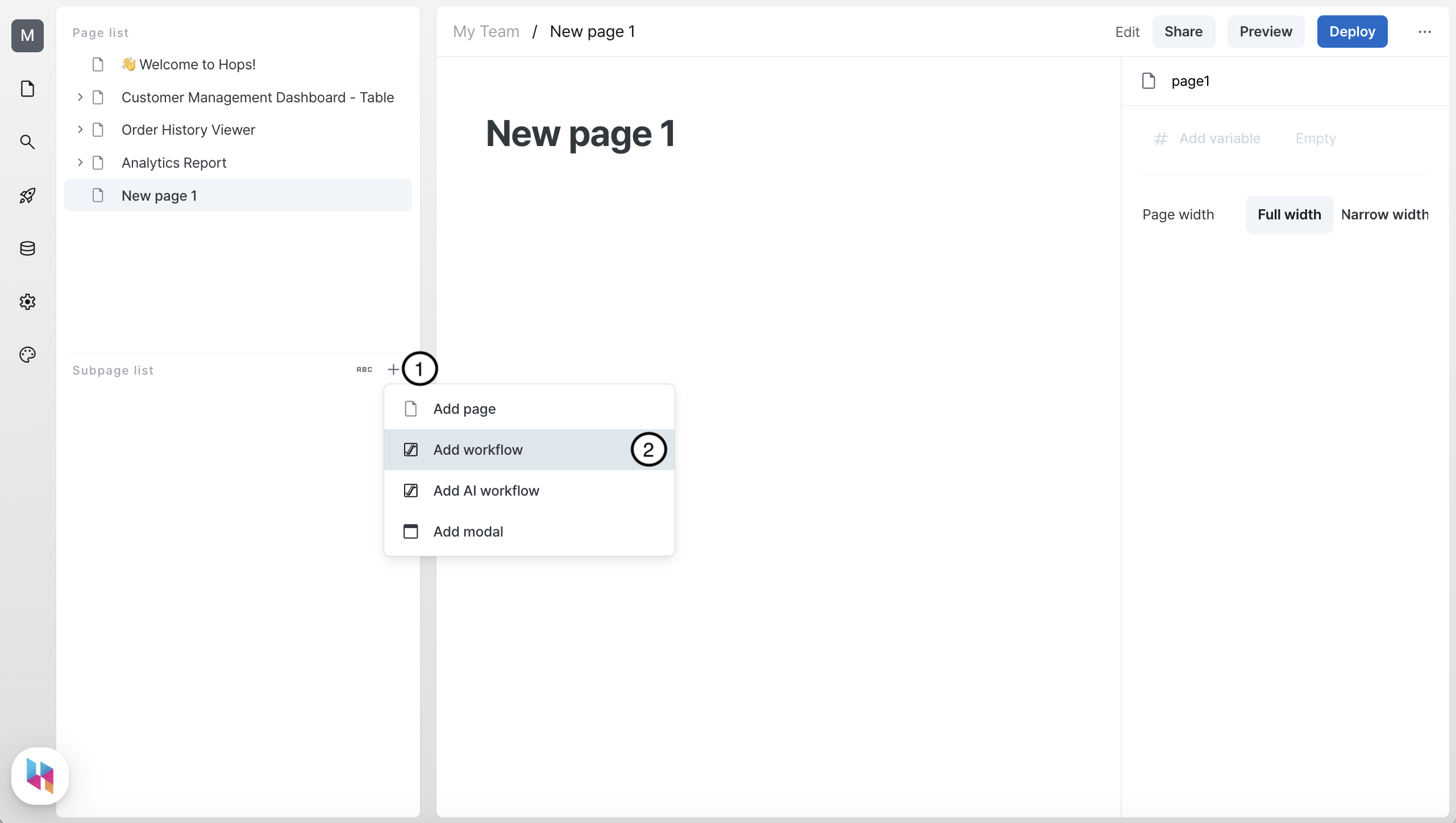
Task: Click the Add workflow menu item
Action: pyautogui.click(x=477, y=449)
